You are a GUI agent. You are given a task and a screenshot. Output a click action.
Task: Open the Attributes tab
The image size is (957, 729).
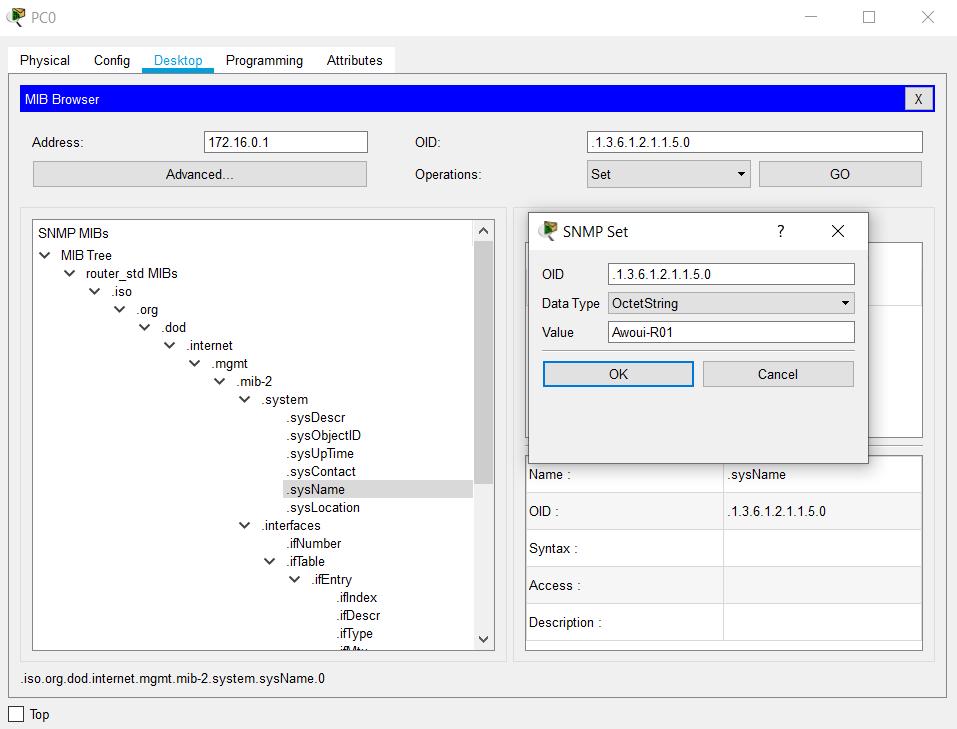coord(355,60)
